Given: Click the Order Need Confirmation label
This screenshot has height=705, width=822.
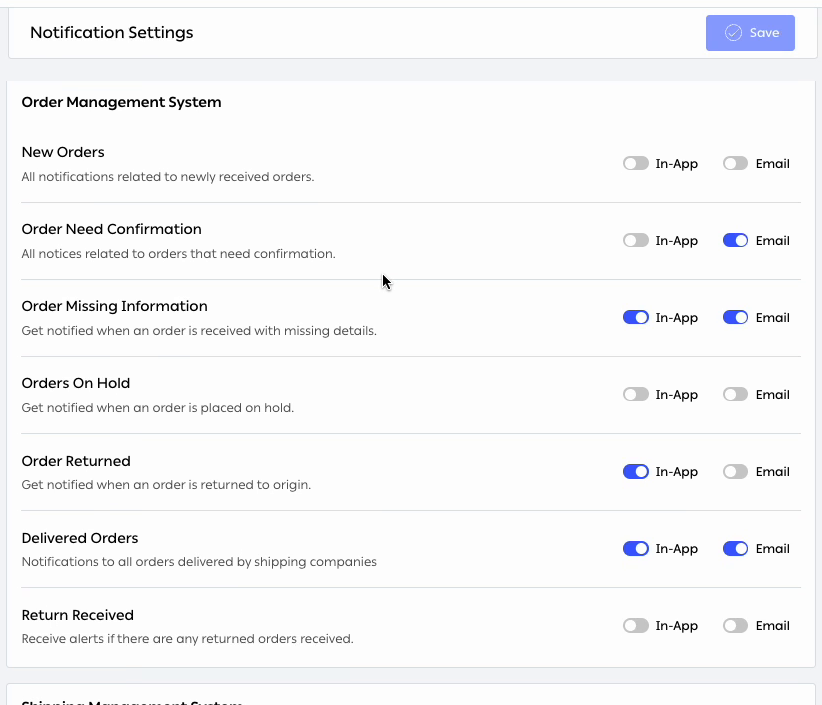Looking at the screenshot, I should click(x=112, y=229).
